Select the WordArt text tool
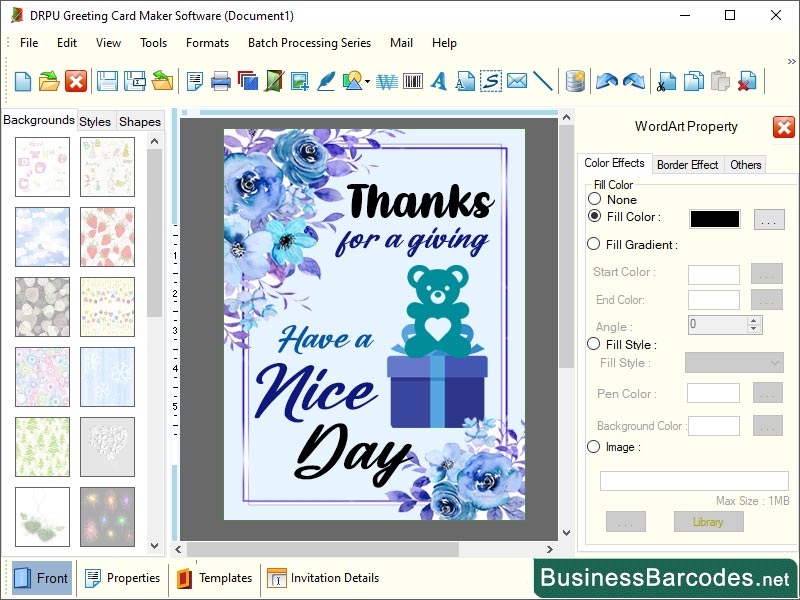Screen dimensions: 800x600 386,81
